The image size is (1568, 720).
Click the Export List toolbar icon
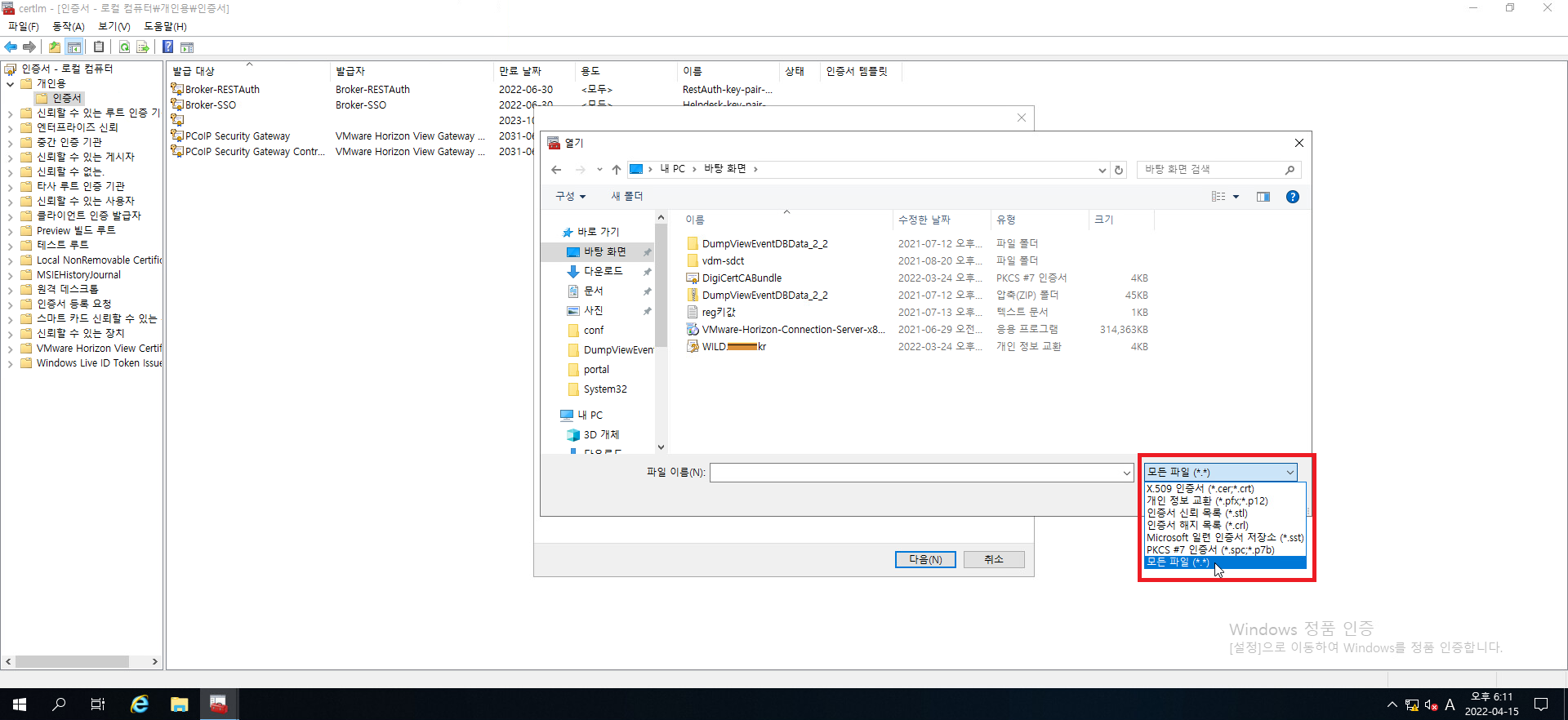click(x=143, y=47)
